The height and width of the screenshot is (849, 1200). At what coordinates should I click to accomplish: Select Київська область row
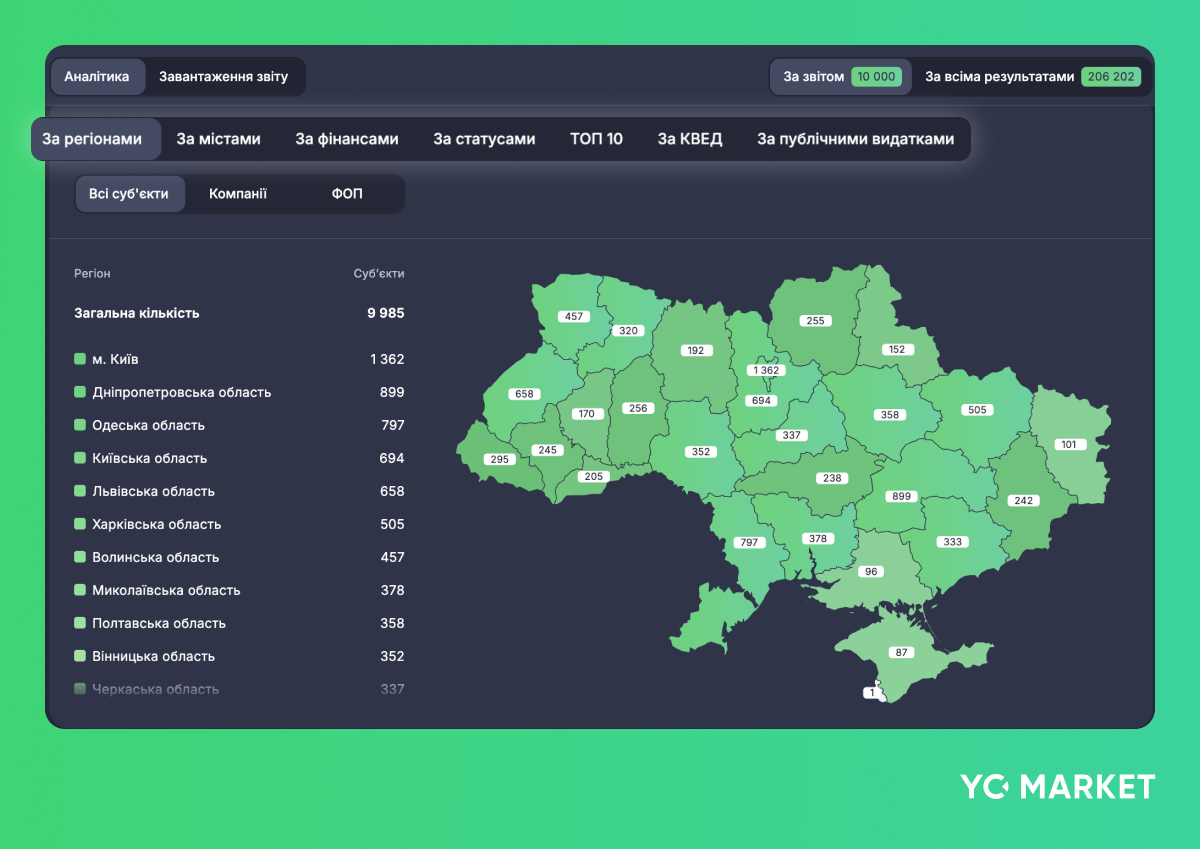pos(239,458)
